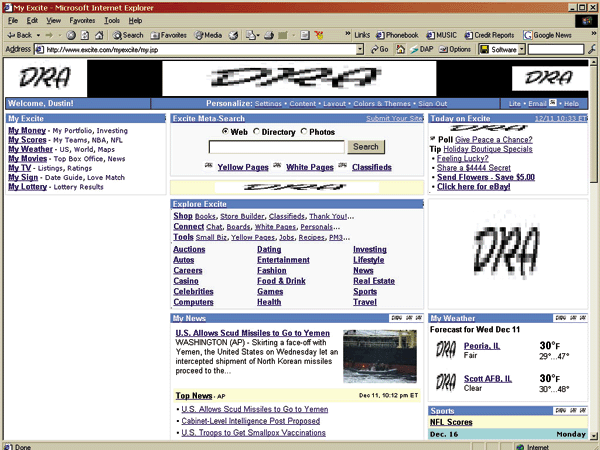Click the Search toolbar button
The height and width of the screenshot is (450, 600).
(127, 34)
